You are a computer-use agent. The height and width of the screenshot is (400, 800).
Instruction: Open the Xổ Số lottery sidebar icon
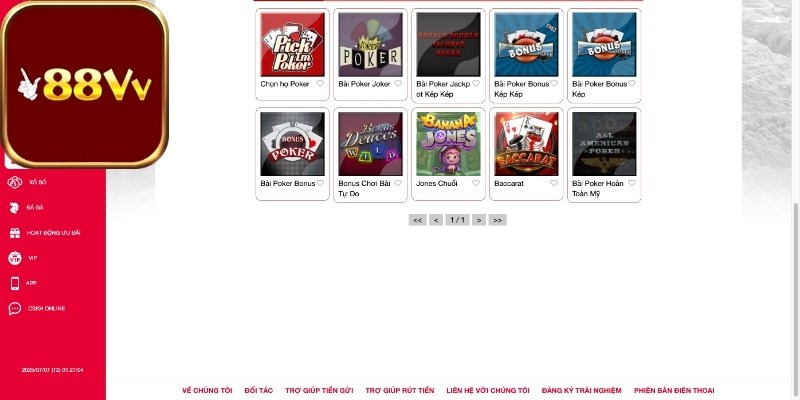pyautogui.click(x=15, y=182)
